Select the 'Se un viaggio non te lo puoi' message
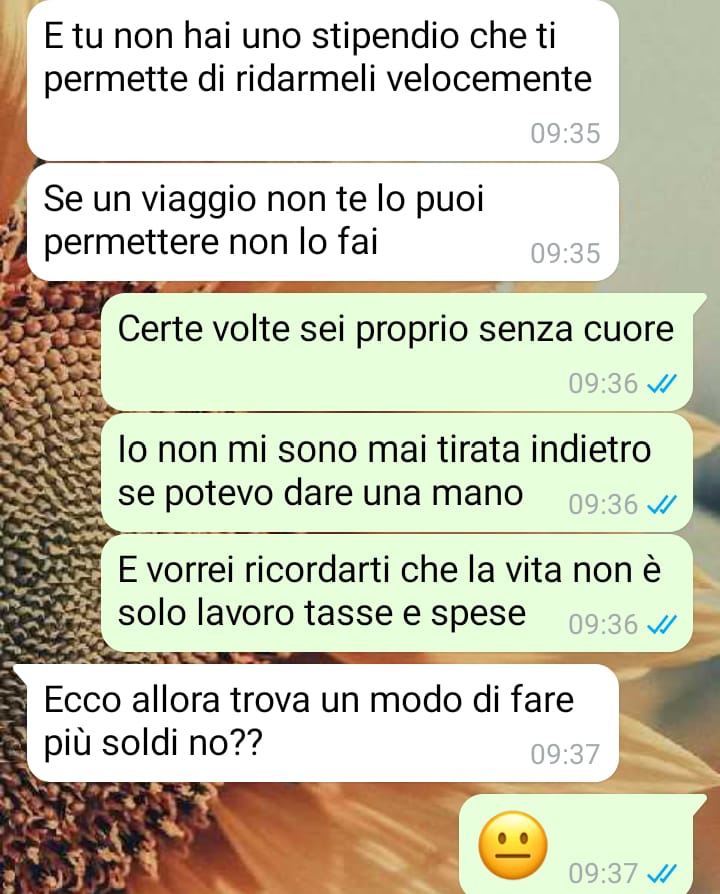720x894 pixels. pyautogui.click(x=323, y=222)
